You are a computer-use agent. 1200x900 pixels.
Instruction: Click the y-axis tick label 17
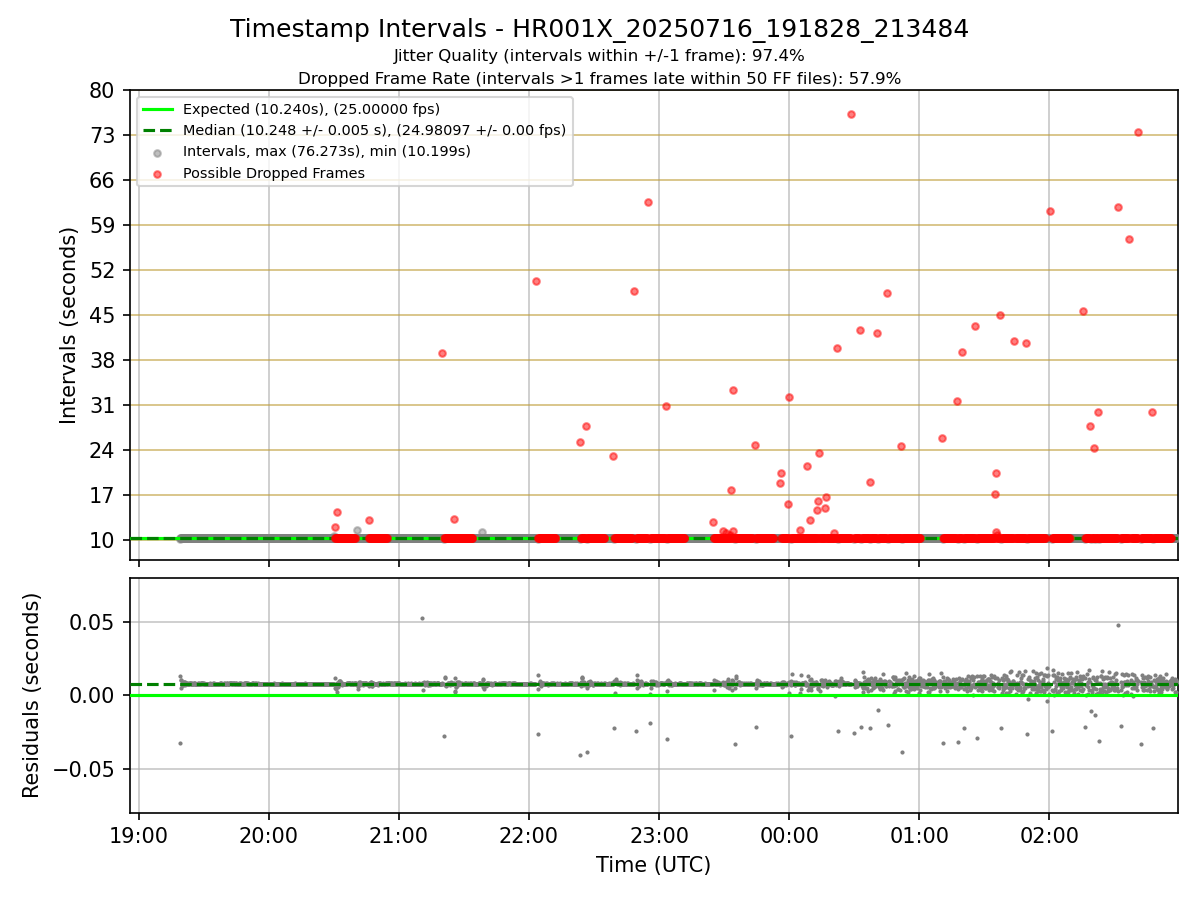[x=103, y=495]
